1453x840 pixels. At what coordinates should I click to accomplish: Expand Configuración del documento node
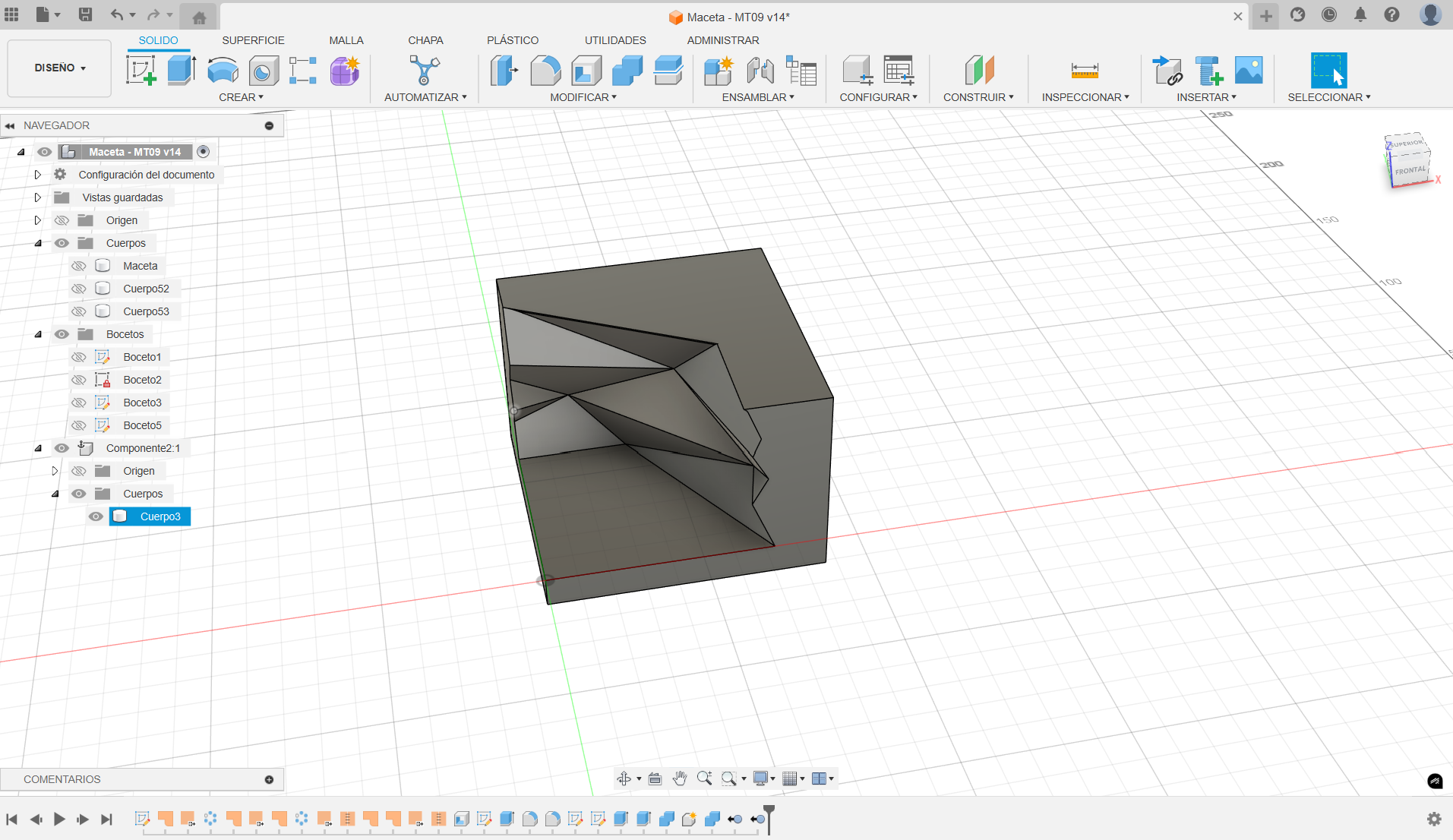tap(37, 175)
